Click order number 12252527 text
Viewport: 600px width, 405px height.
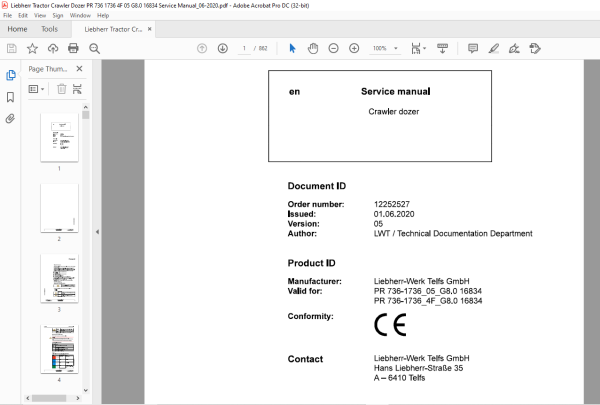pos(391,204)
